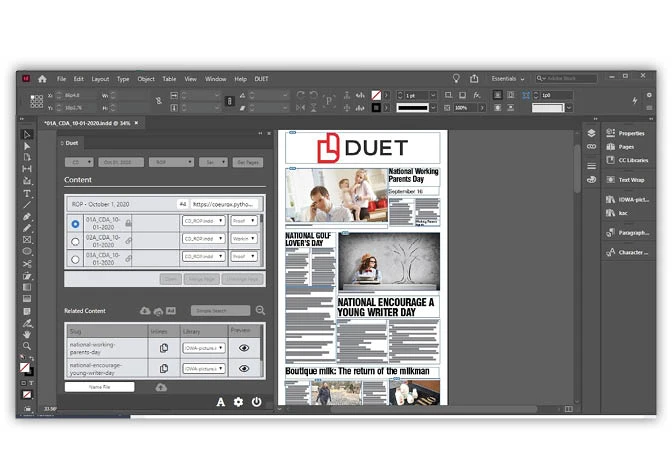The image size is (672, 462).
Task: Open the Layout menu
Action: [x=100, y=79]
